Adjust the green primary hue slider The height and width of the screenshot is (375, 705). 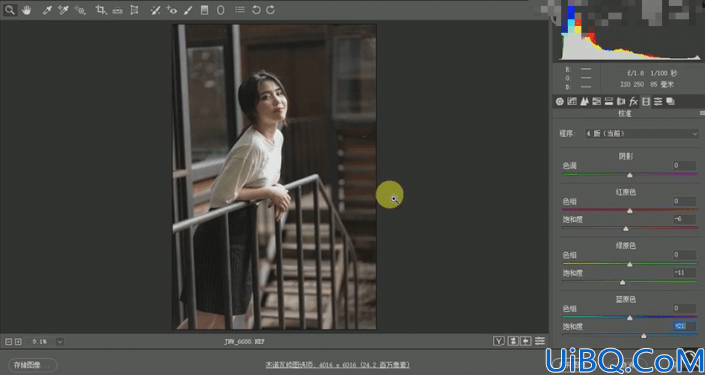pos(629,264)
